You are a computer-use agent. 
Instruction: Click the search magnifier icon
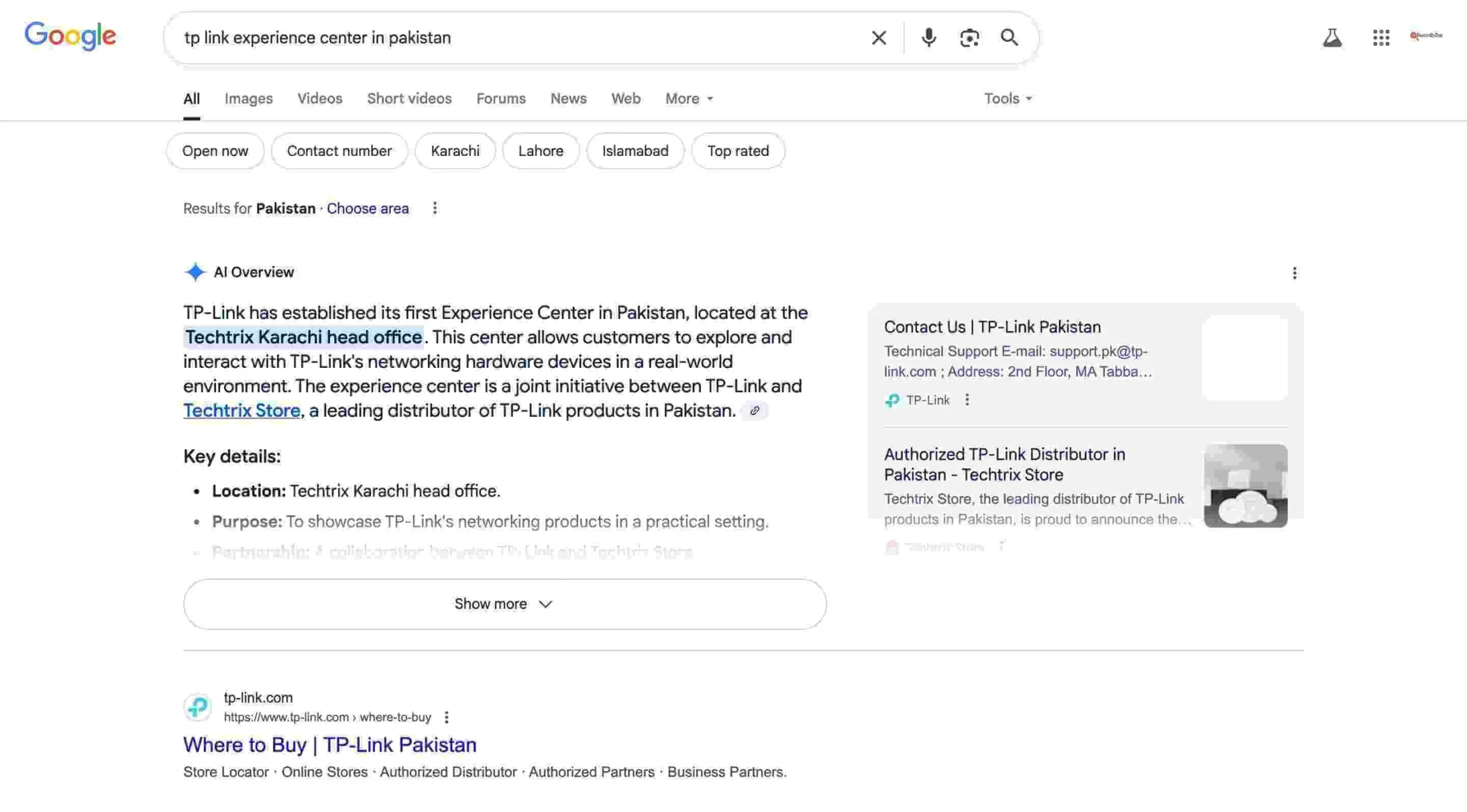coord(1010,37)
